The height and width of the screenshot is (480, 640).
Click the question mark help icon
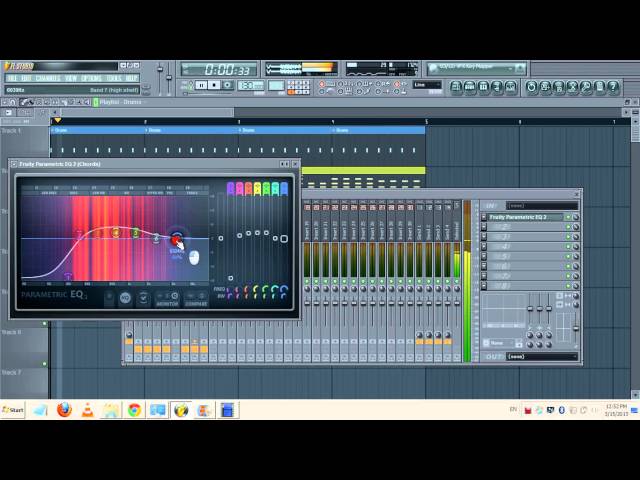click(613, 87)
